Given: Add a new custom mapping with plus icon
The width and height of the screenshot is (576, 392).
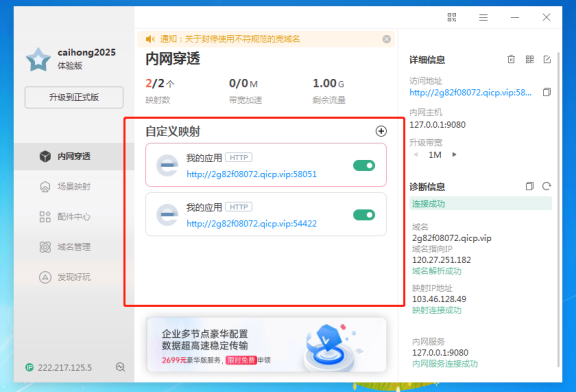Looking at the screenshot, I should click(x=381, y=131).
